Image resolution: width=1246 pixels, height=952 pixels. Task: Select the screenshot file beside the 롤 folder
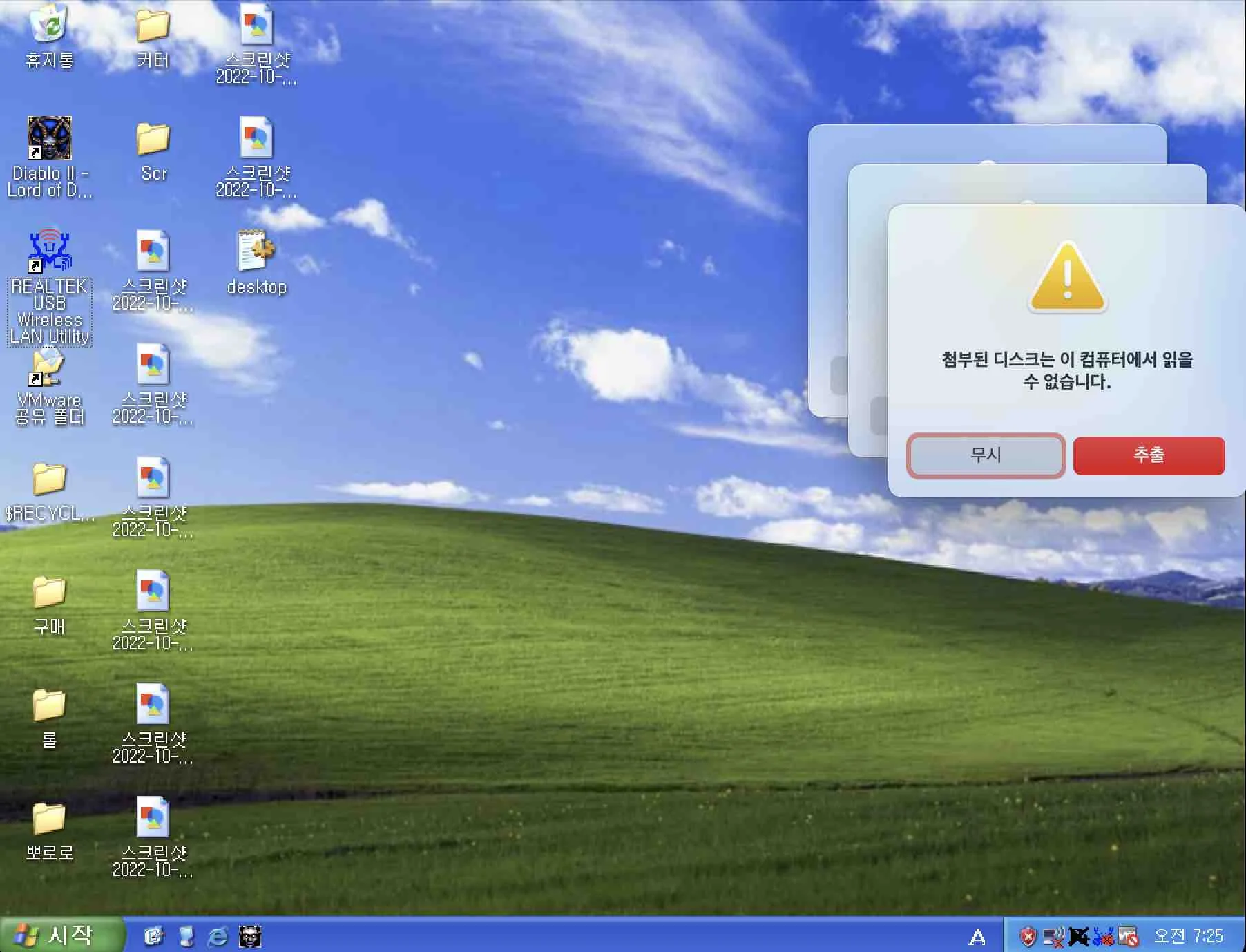coord(153,724)
